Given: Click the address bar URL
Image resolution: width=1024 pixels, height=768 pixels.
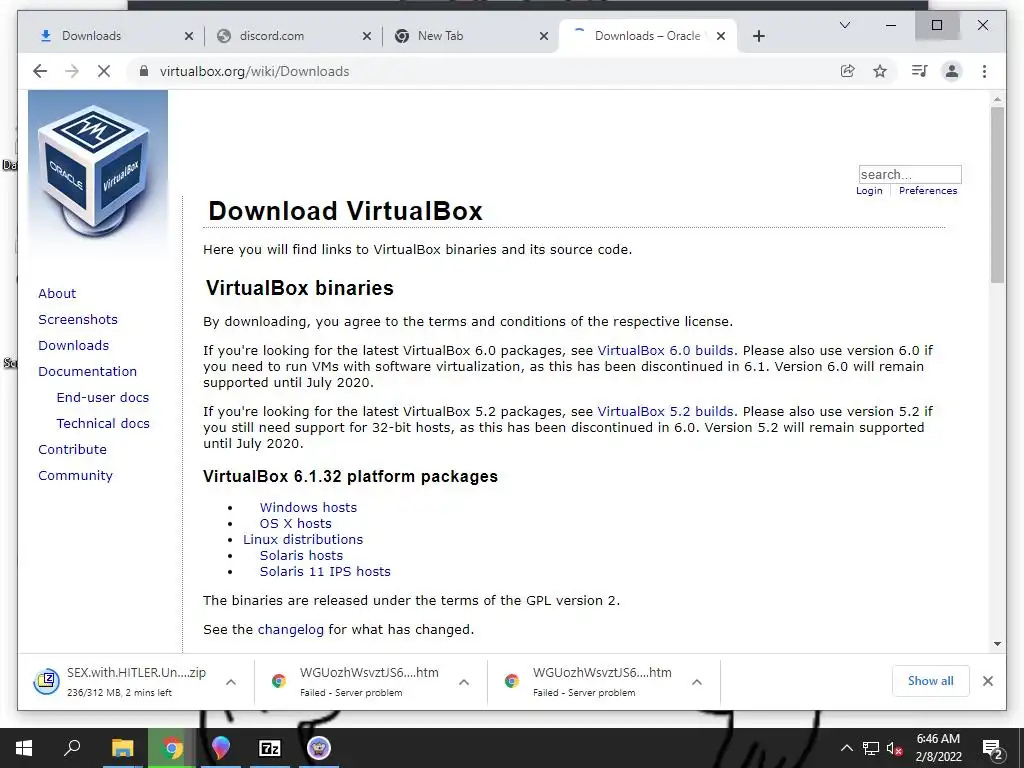Looking at the screenshot, I should pyautogui.click(x=254, y=71).
